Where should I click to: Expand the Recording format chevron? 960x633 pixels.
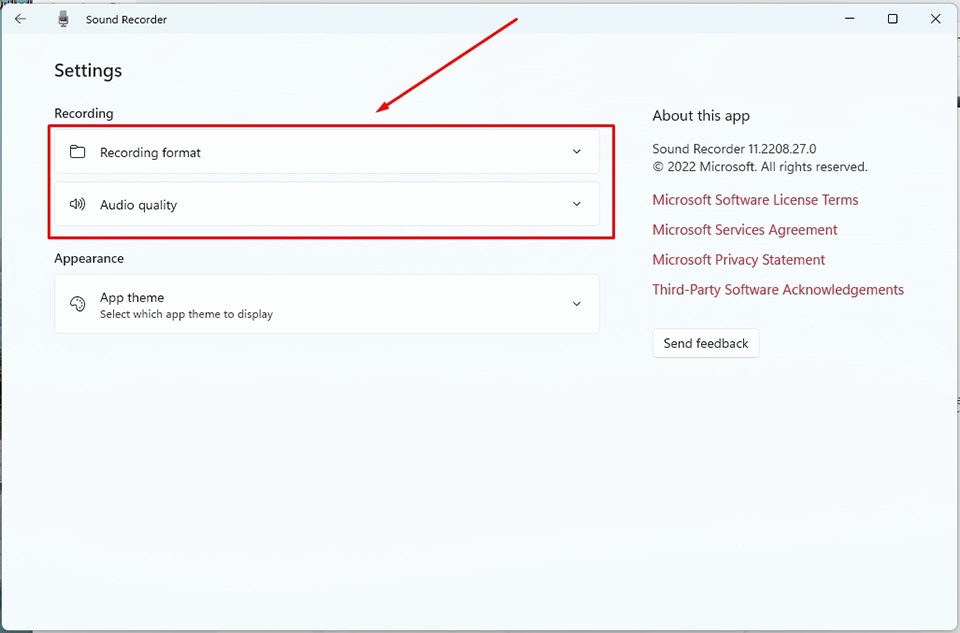[577, 152]
